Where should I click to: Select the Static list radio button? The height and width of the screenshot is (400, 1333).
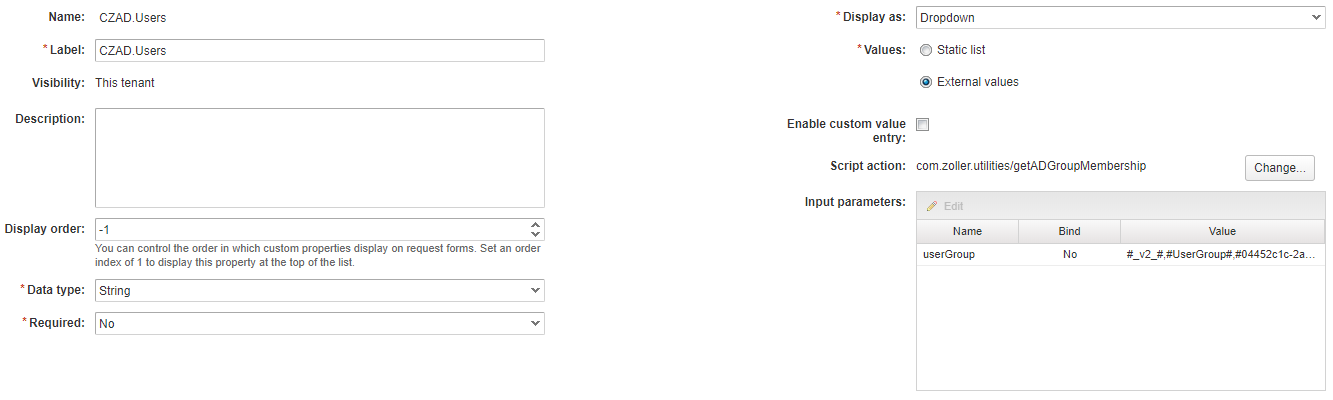[926, 50]
